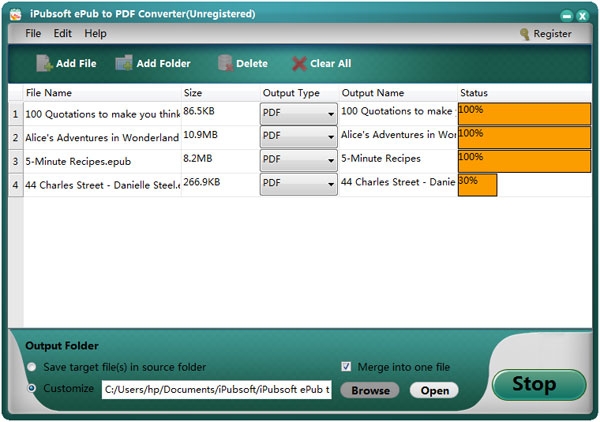Click the Browse button
Image resolution: width=600 pixels, height=422 pixels.
tap(370, 390)
